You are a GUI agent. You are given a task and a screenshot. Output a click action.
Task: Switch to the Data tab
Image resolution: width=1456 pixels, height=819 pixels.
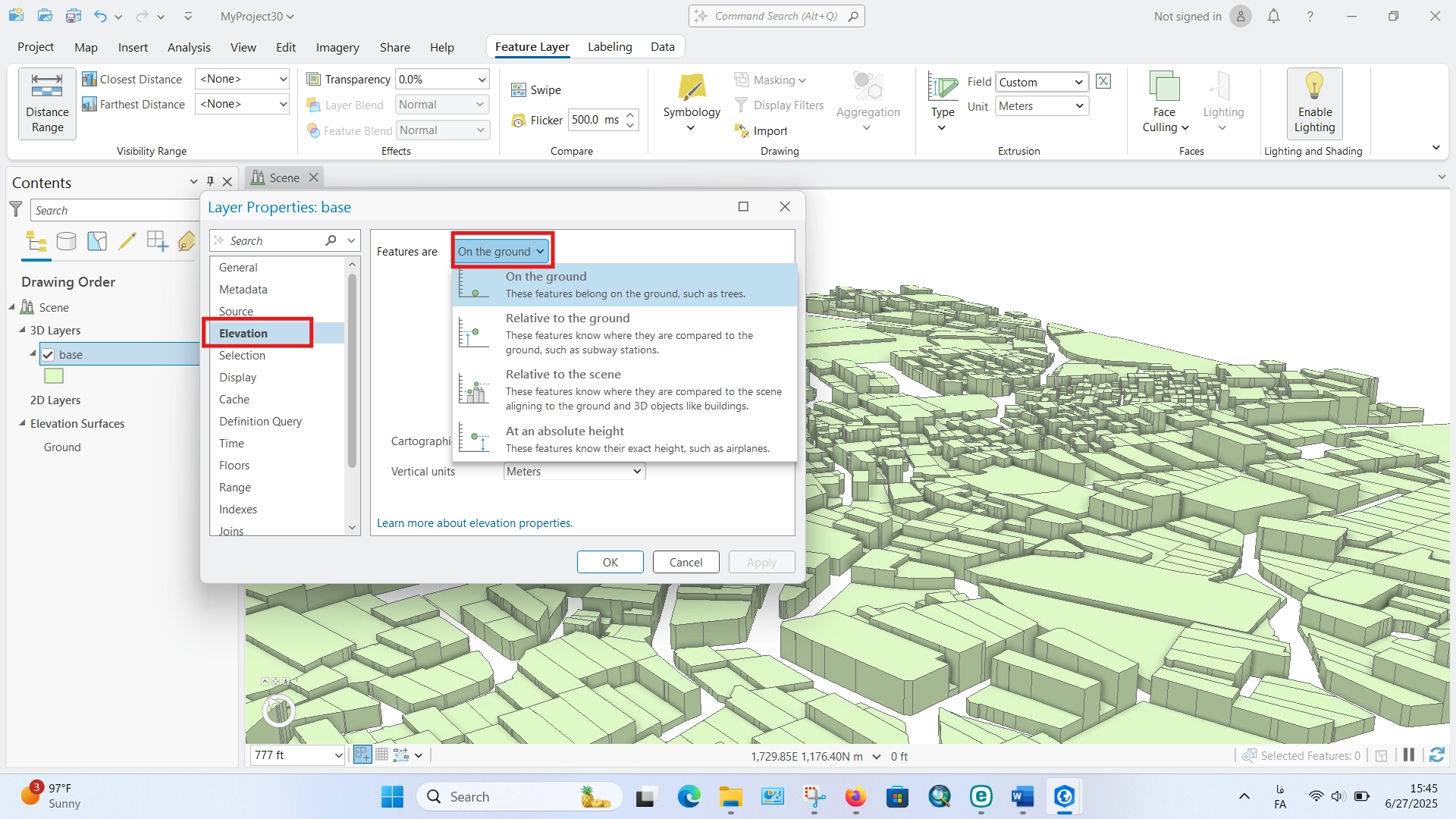662,46
